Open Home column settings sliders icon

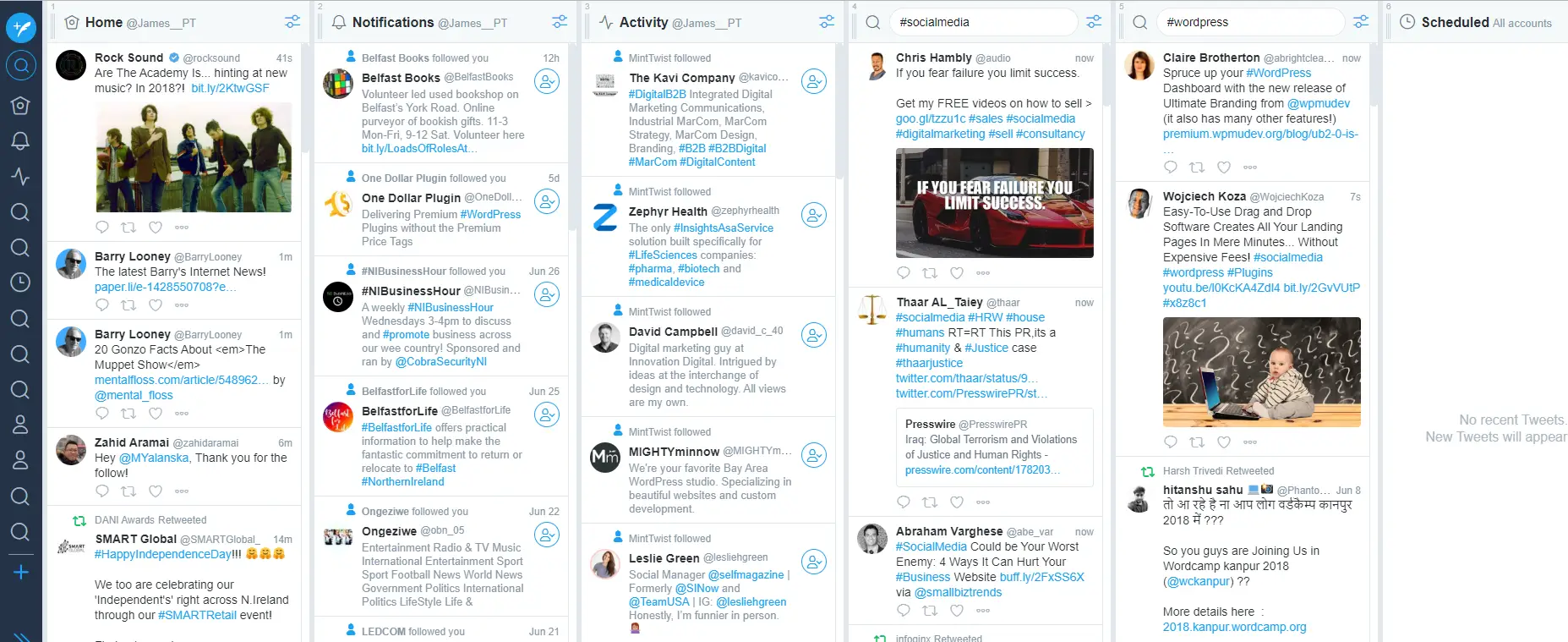[x=292, y=22]
